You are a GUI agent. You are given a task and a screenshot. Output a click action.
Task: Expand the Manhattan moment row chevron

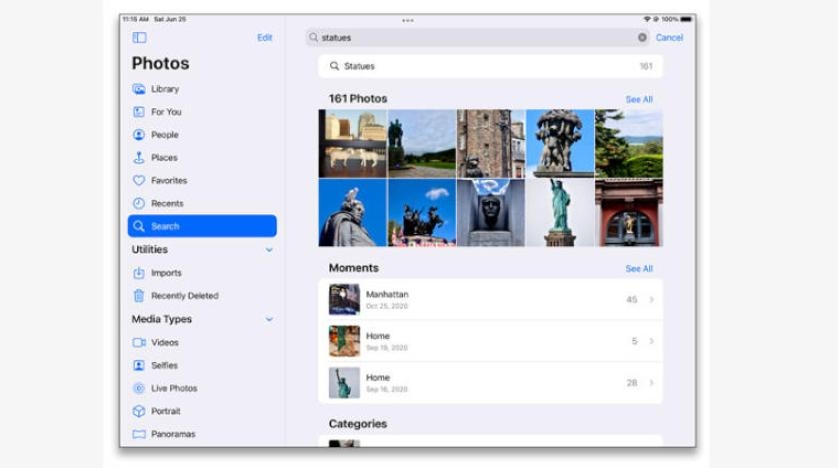(651, 300)
